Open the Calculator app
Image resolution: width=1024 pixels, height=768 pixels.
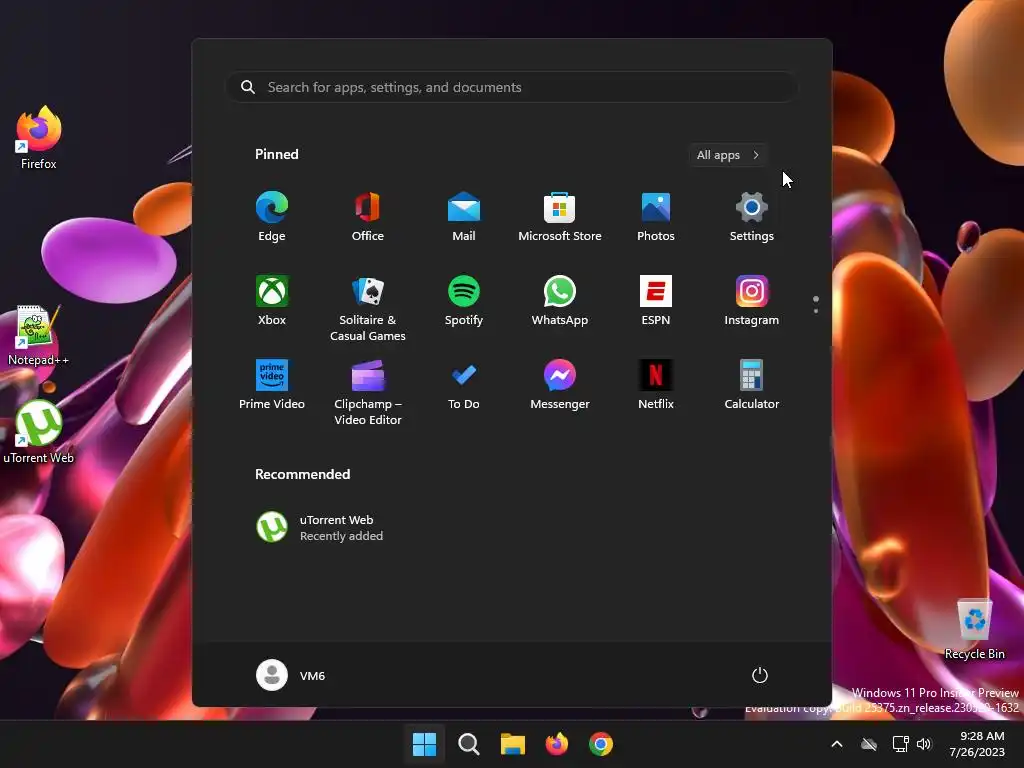pyautogui.click(x=752, y=385)
